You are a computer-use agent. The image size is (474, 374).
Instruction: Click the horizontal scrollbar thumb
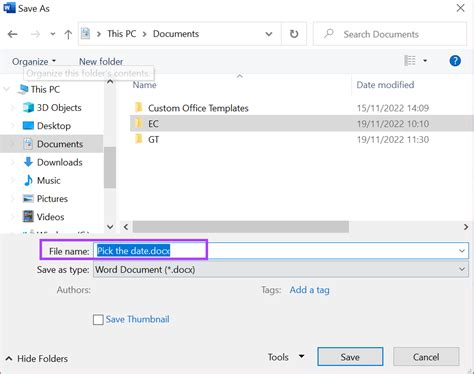241,227
